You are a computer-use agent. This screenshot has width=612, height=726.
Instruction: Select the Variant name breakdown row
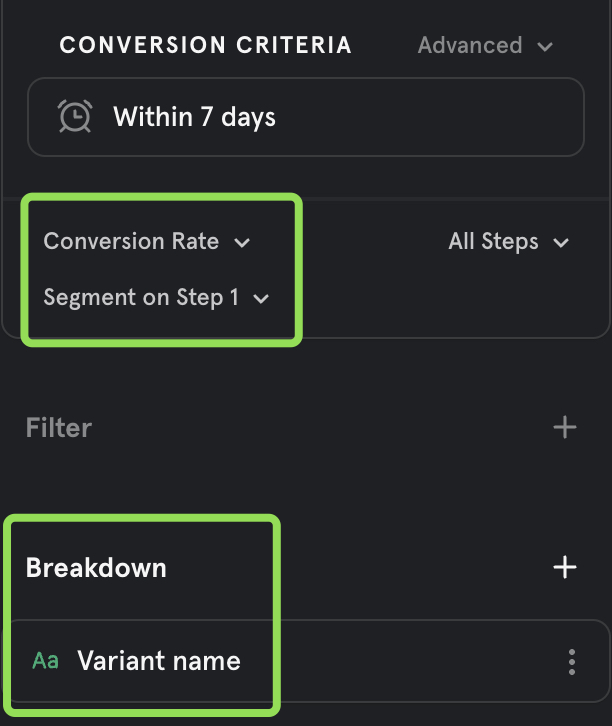300,661
